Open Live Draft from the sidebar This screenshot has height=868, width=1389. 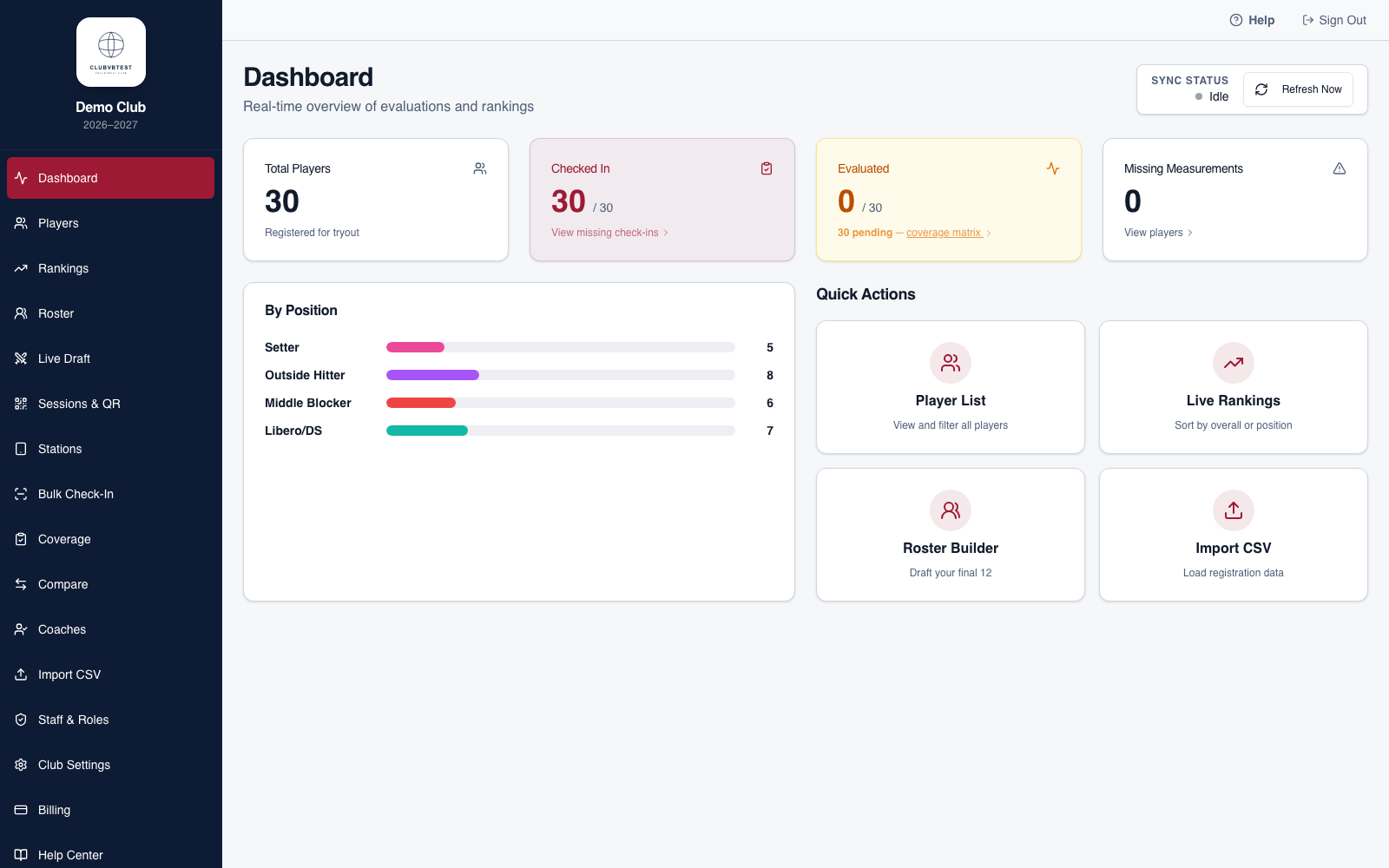pyautogui.click(x=110, y=358)
